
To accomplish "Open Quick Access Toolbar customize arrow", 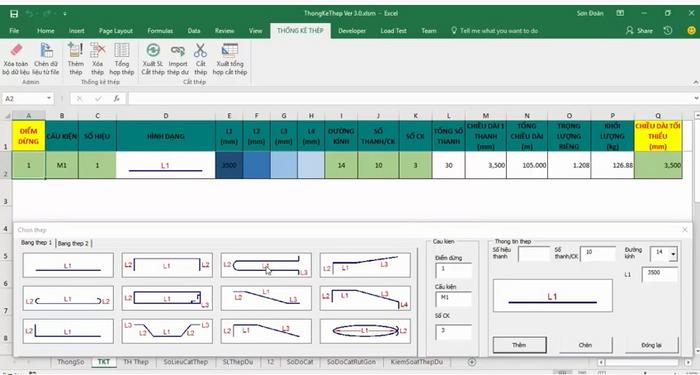I will click(65, 14).
